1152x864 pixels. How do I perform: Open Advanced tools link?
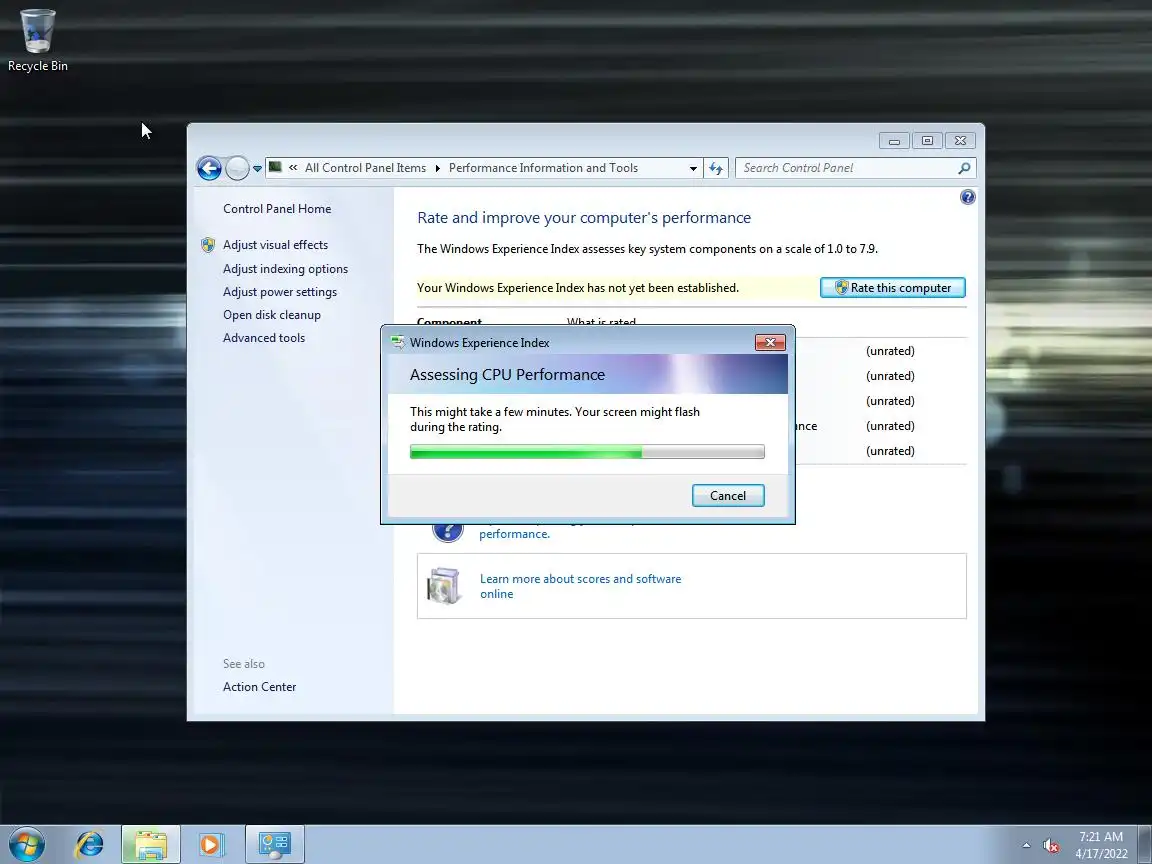tap(264, 337)
